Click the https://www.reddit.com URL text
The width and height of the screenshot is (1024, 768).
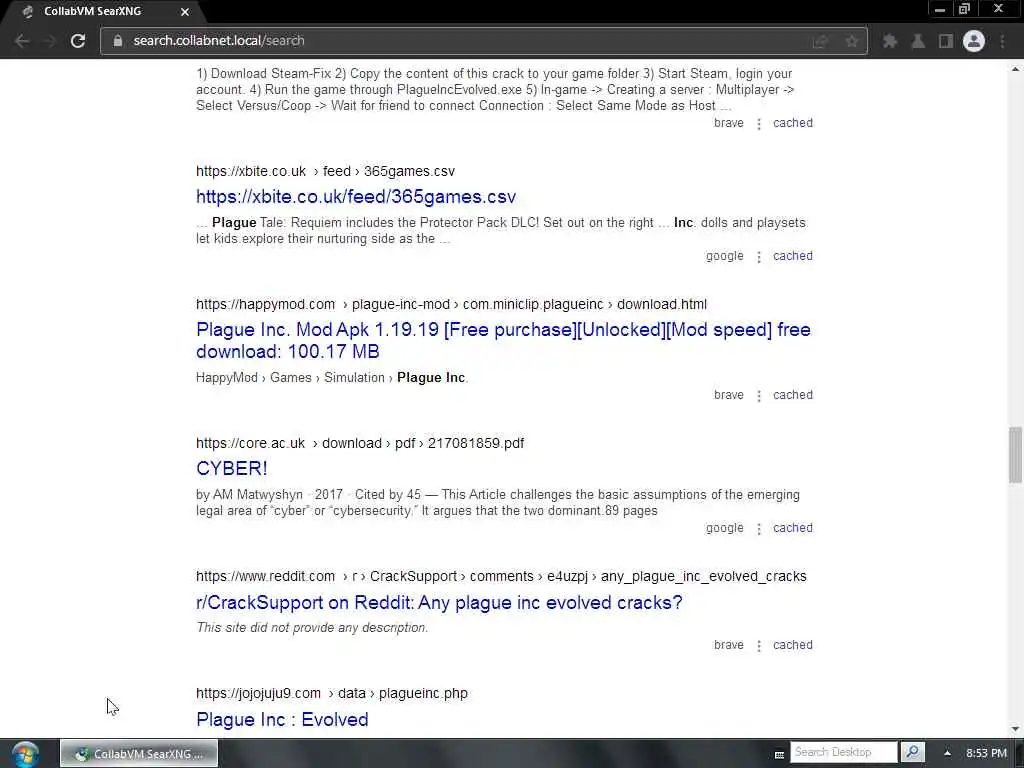point(265,577)
